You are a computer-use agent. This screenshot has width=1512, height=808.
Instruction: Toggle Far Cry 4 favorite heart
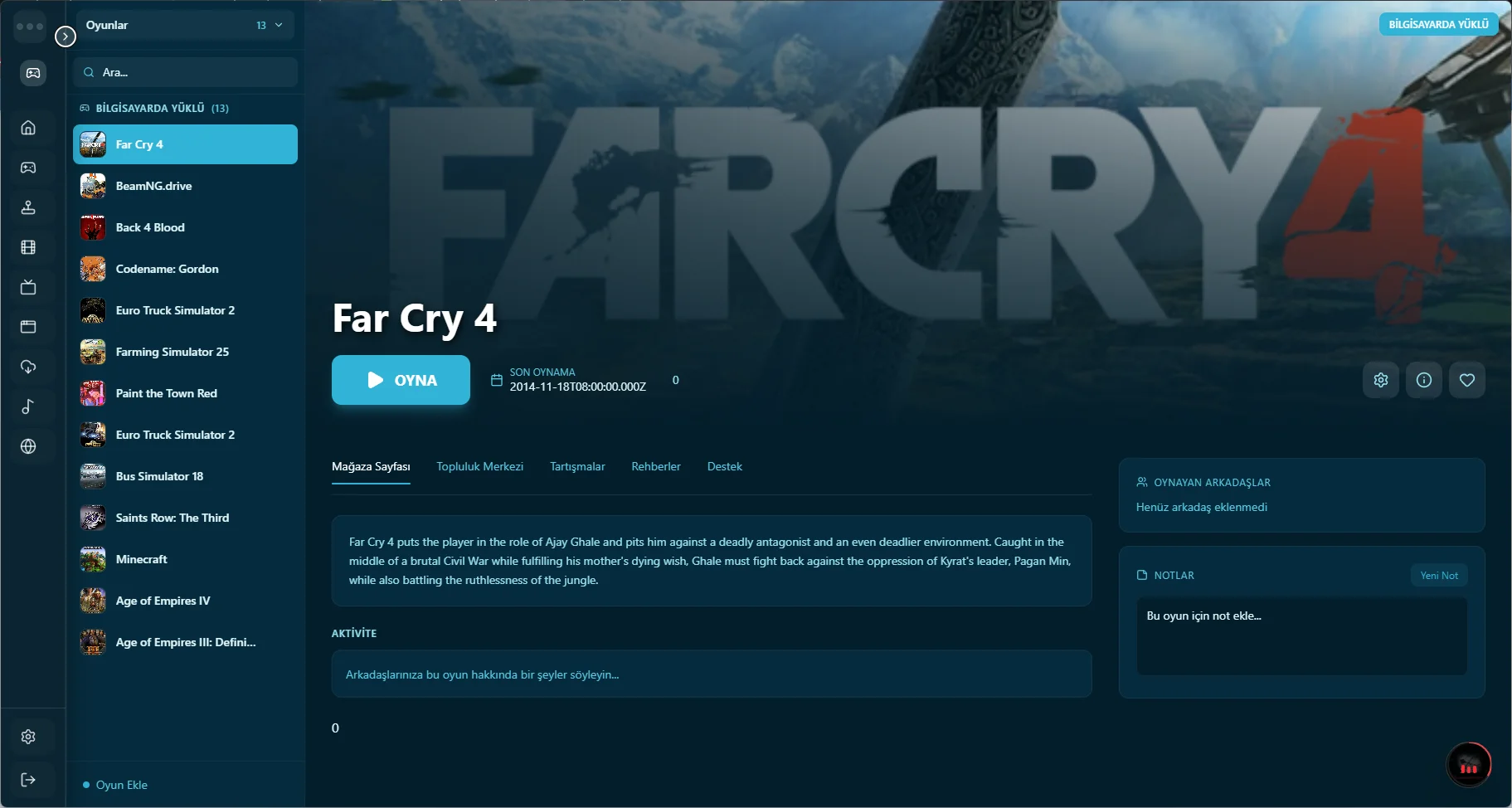(1467, 380)
